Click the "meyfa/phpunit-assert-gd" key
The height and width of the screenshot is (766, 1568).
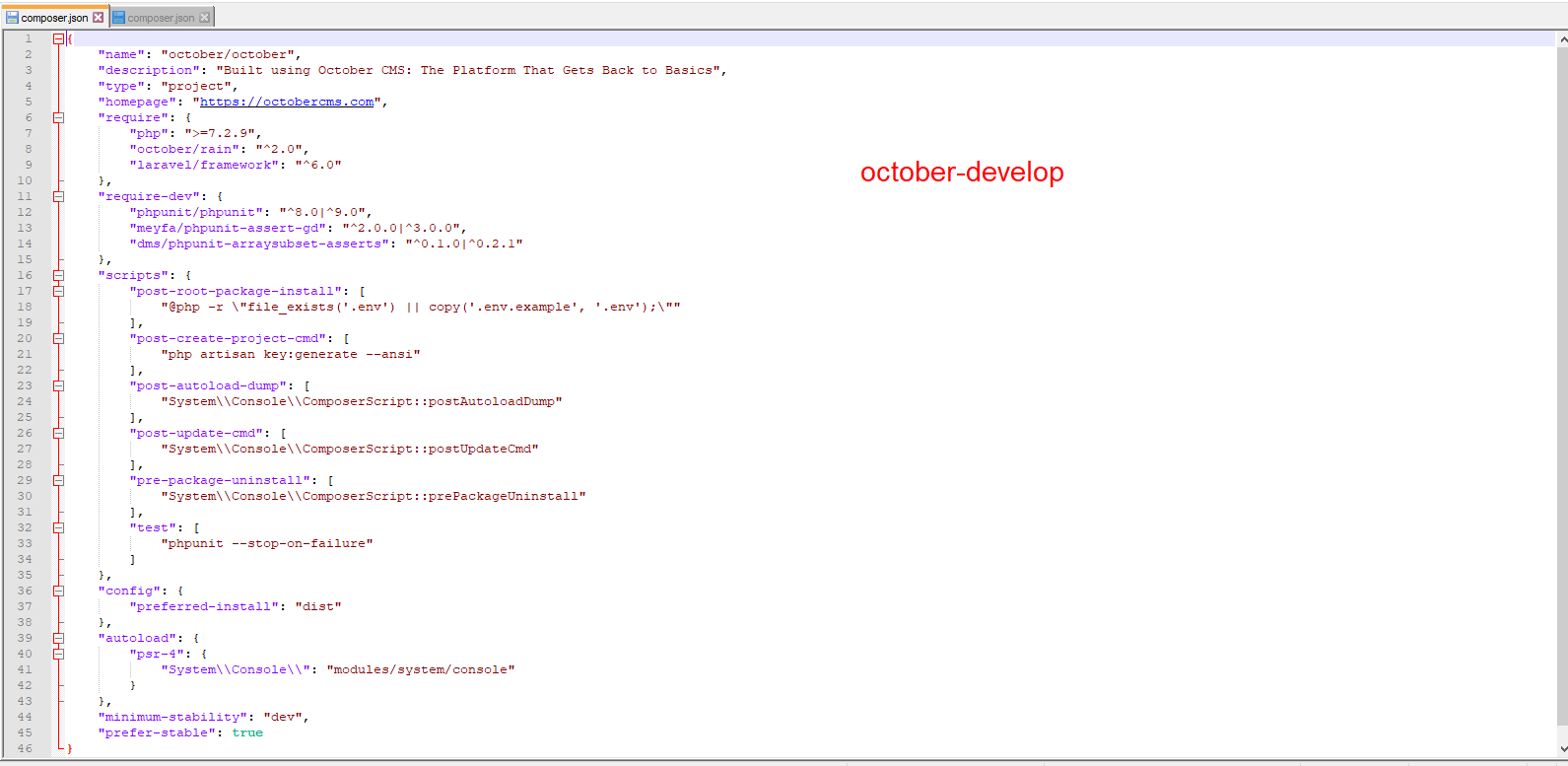[x=228, y=228]
